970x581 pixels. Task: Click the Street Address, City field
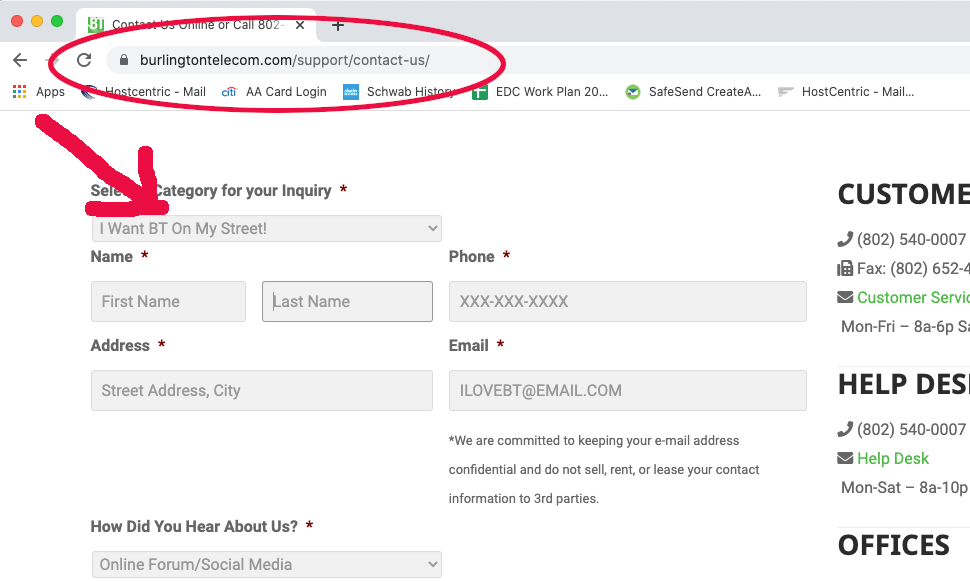[x=262, y=390]
